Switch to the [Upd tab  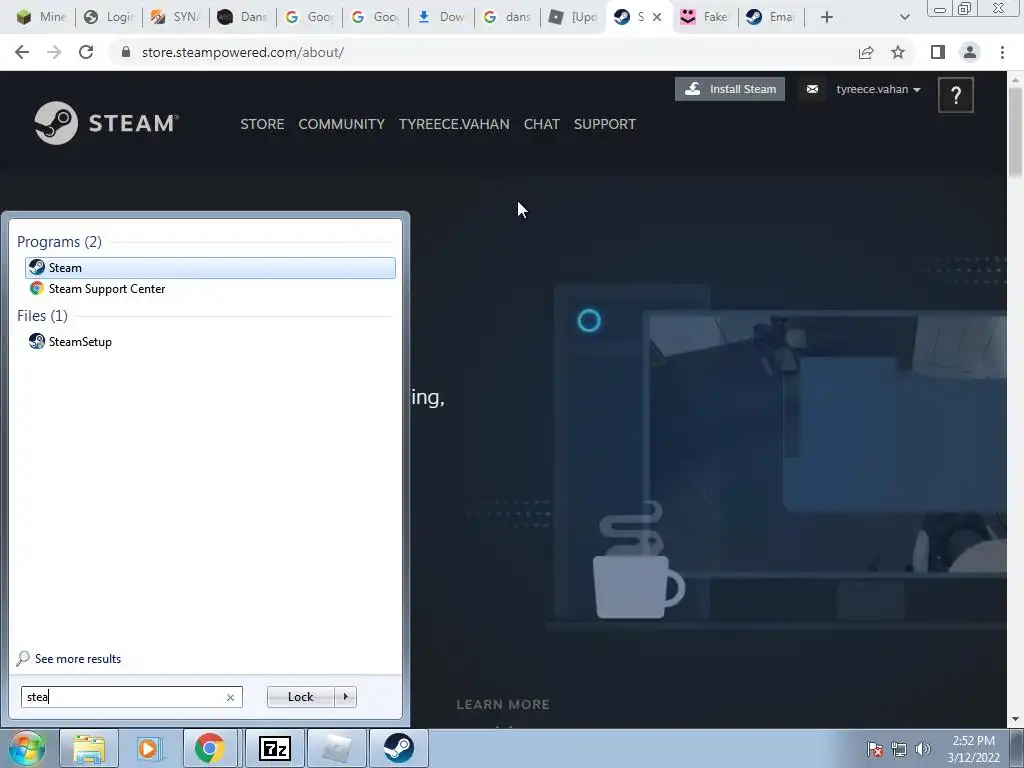(573, 17)
